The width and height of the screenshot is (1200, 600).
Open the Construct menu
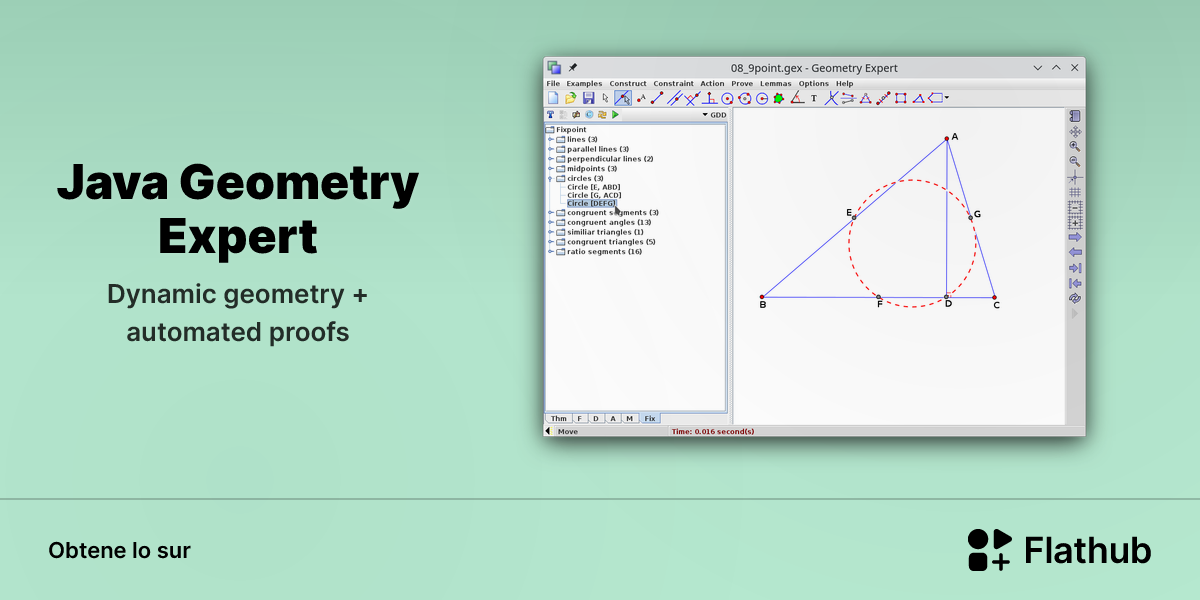pyautogui.click(x=628, y=83)
